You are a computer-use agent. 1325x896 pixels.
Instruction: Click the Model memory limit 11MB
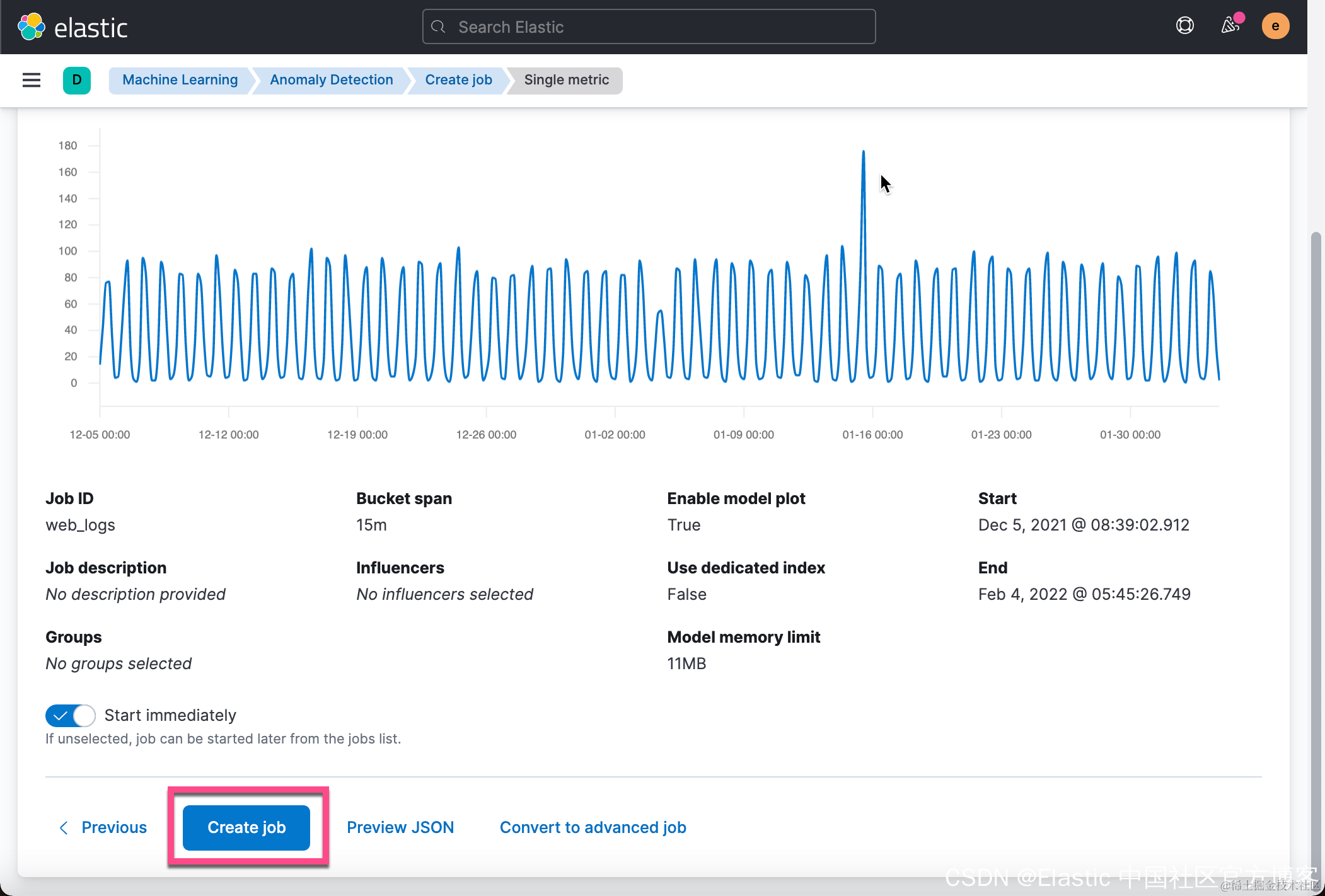(686, 663)
